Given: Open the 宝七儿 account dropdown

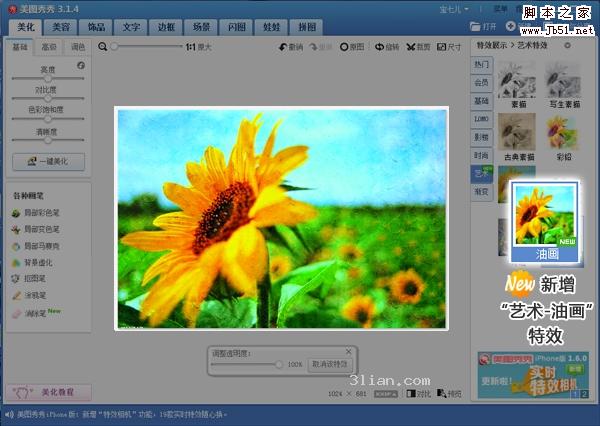Looking at the screenshot, I should tap(454, 9).
